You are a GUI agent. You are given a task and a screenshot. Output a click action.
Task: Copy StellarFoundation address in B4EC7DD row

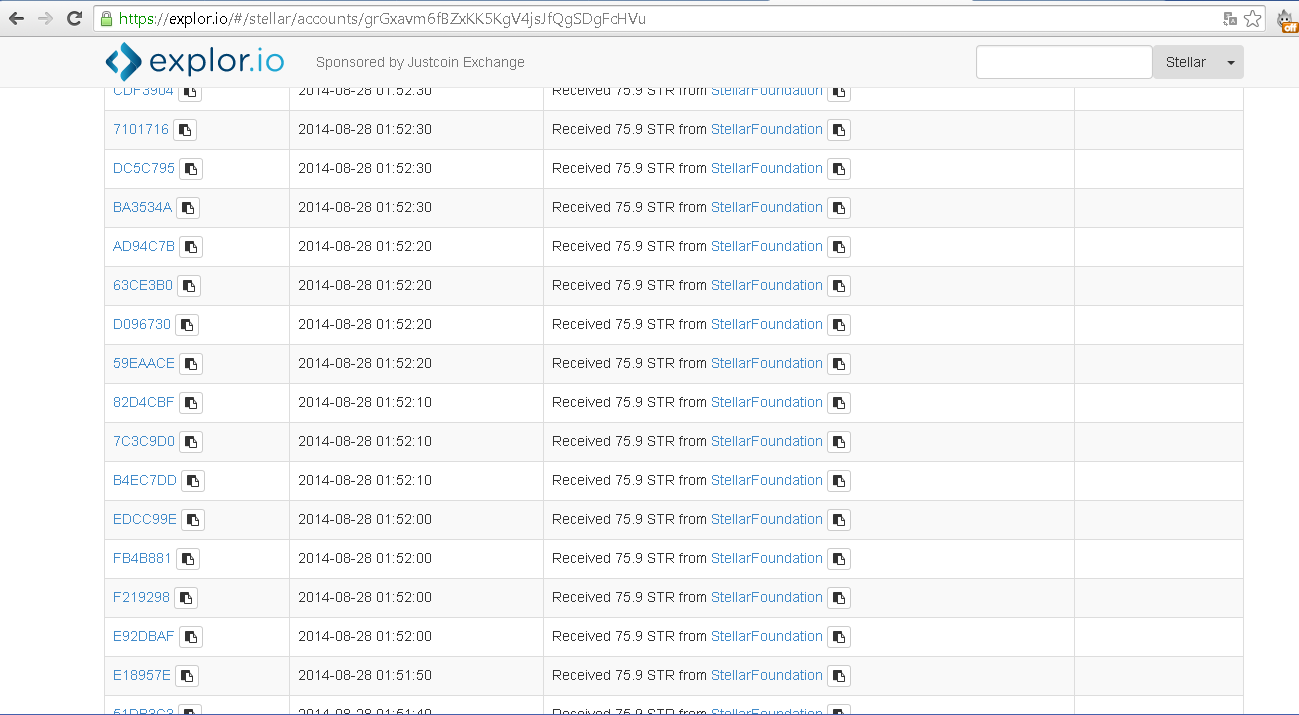pyautogui.click(x=839, y=481)
